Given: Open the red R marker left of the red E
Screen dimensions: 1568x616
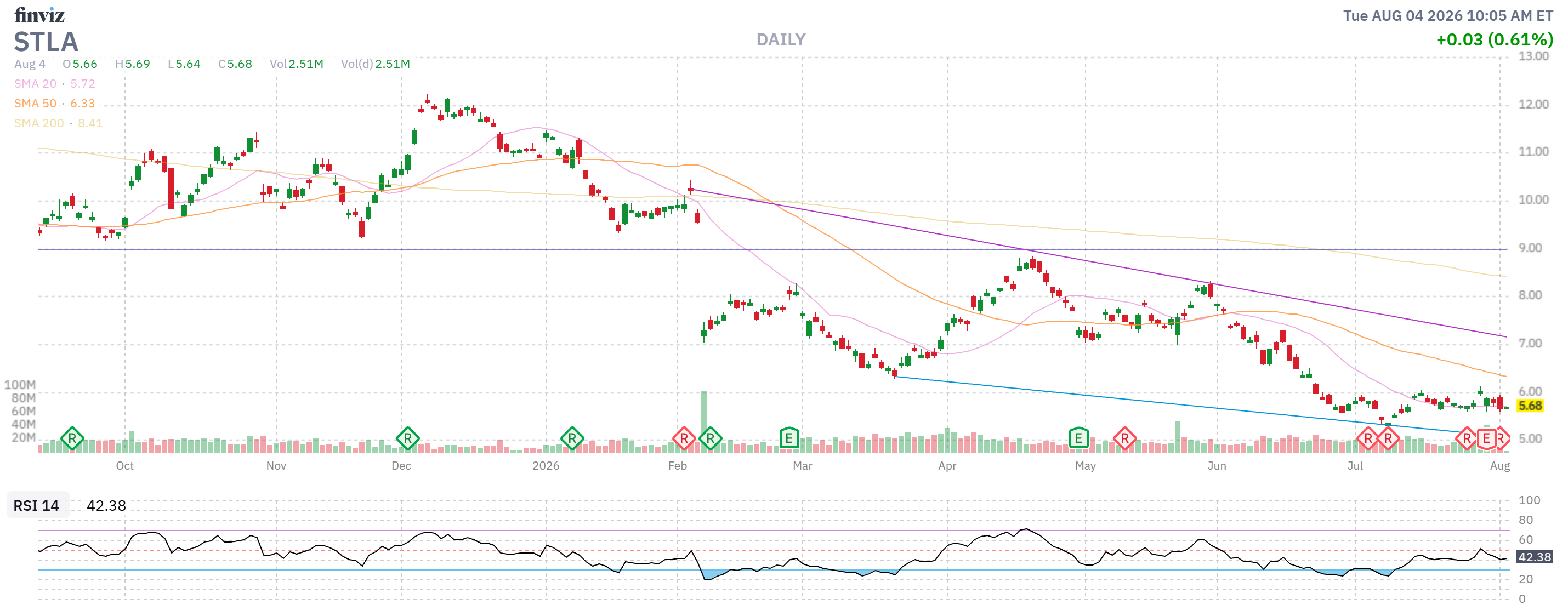Looking at the screenshot, I should (1467, 438).
